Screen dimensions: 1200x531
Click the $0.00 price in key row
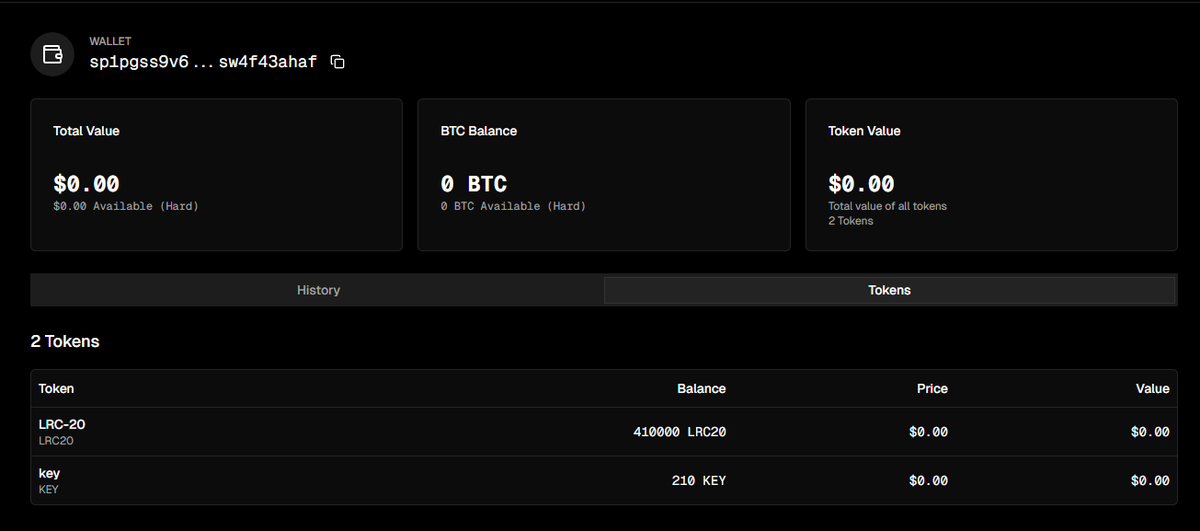(928, 481)
